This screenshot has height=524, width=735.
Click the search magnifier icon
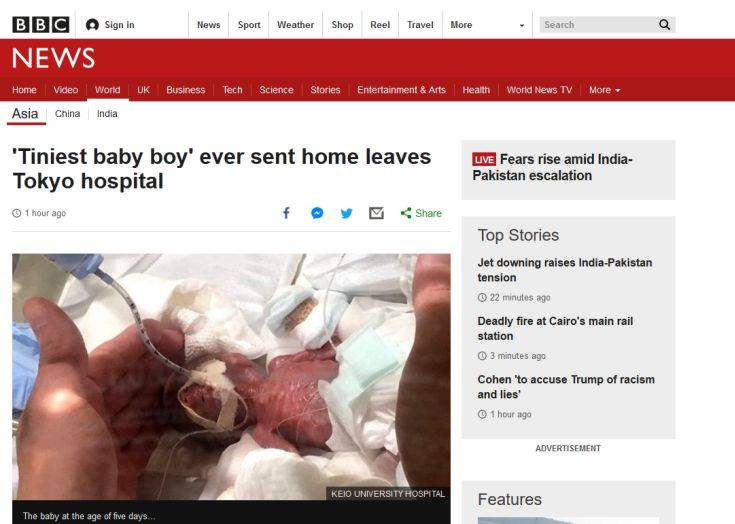664,24
